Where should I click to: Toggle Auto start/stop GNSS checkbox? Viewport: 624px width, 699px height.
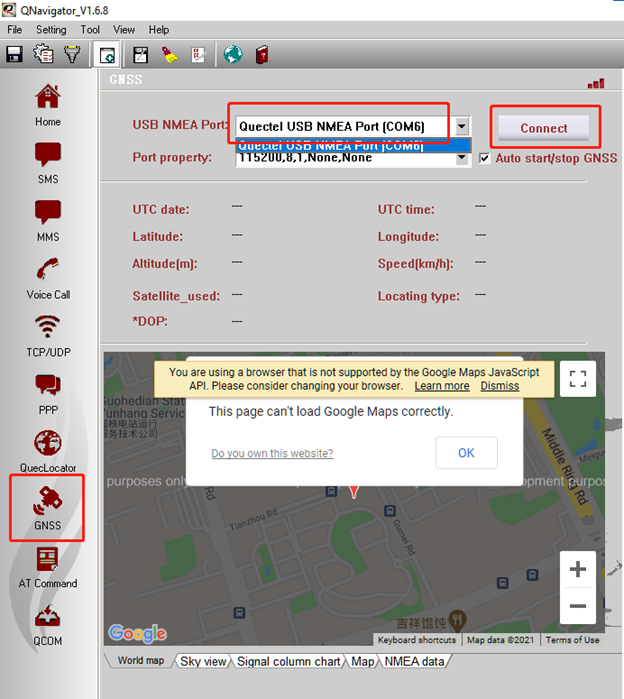pyautogui.click(x=484, y=158)
